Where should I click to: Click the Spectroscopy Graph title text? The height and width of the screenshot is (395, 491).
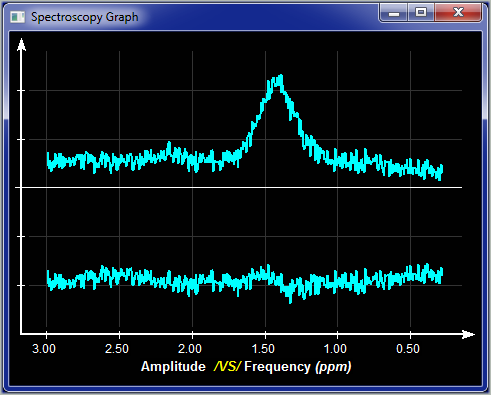(x=85, y=17)
